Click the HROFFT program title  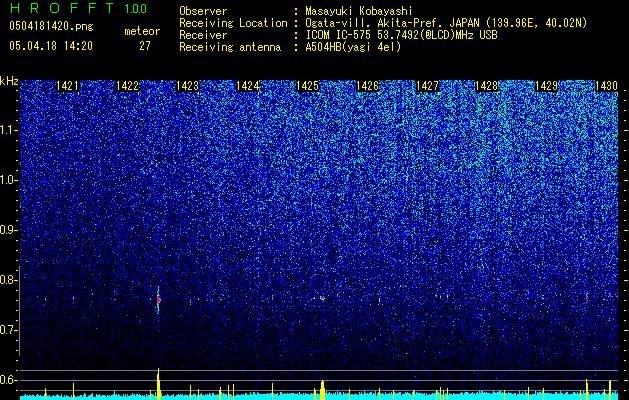coord(62,8)
